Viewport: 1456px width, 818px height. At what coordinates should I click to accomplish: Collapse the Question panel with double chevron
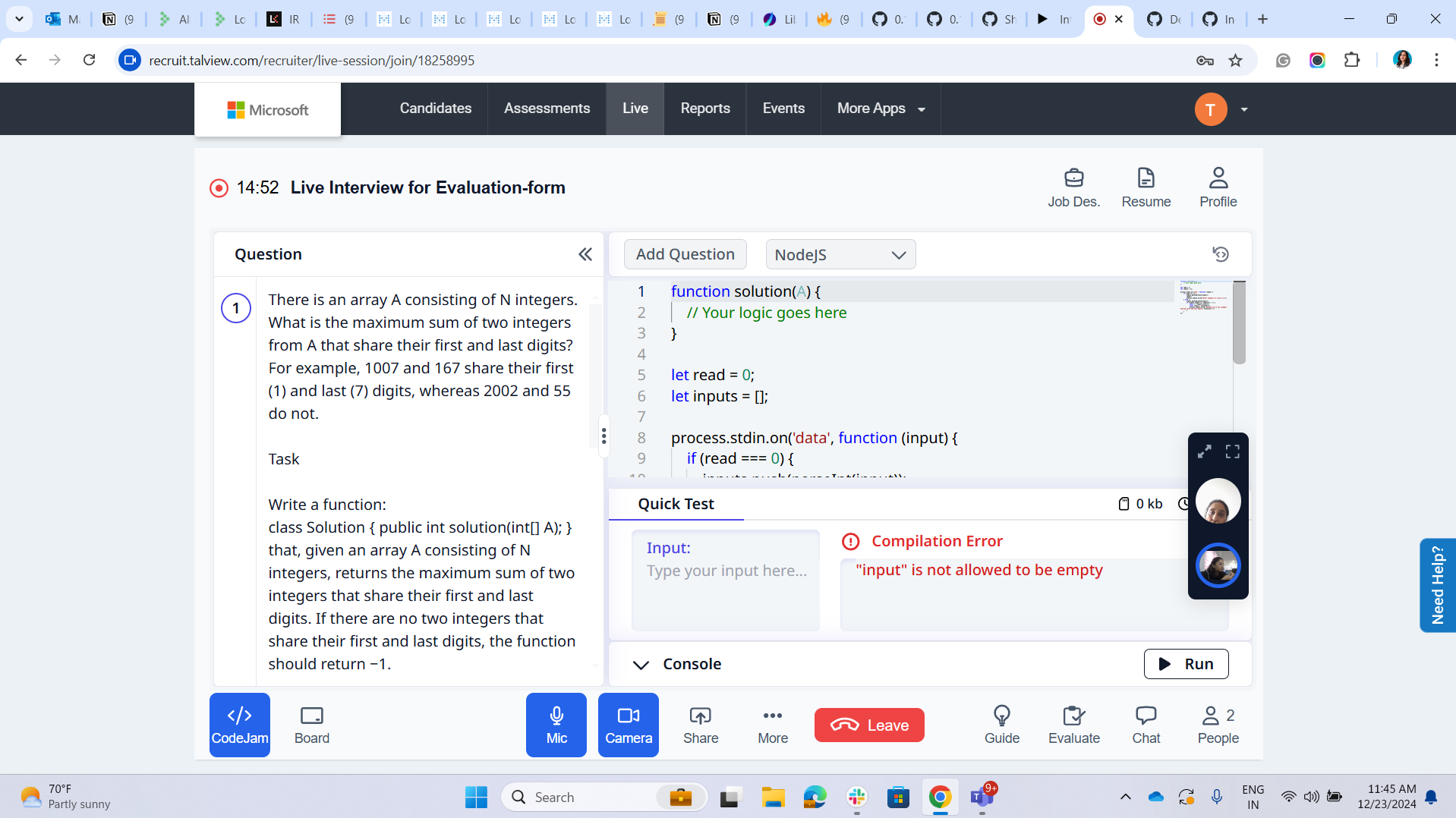click(x=585, y=254)
